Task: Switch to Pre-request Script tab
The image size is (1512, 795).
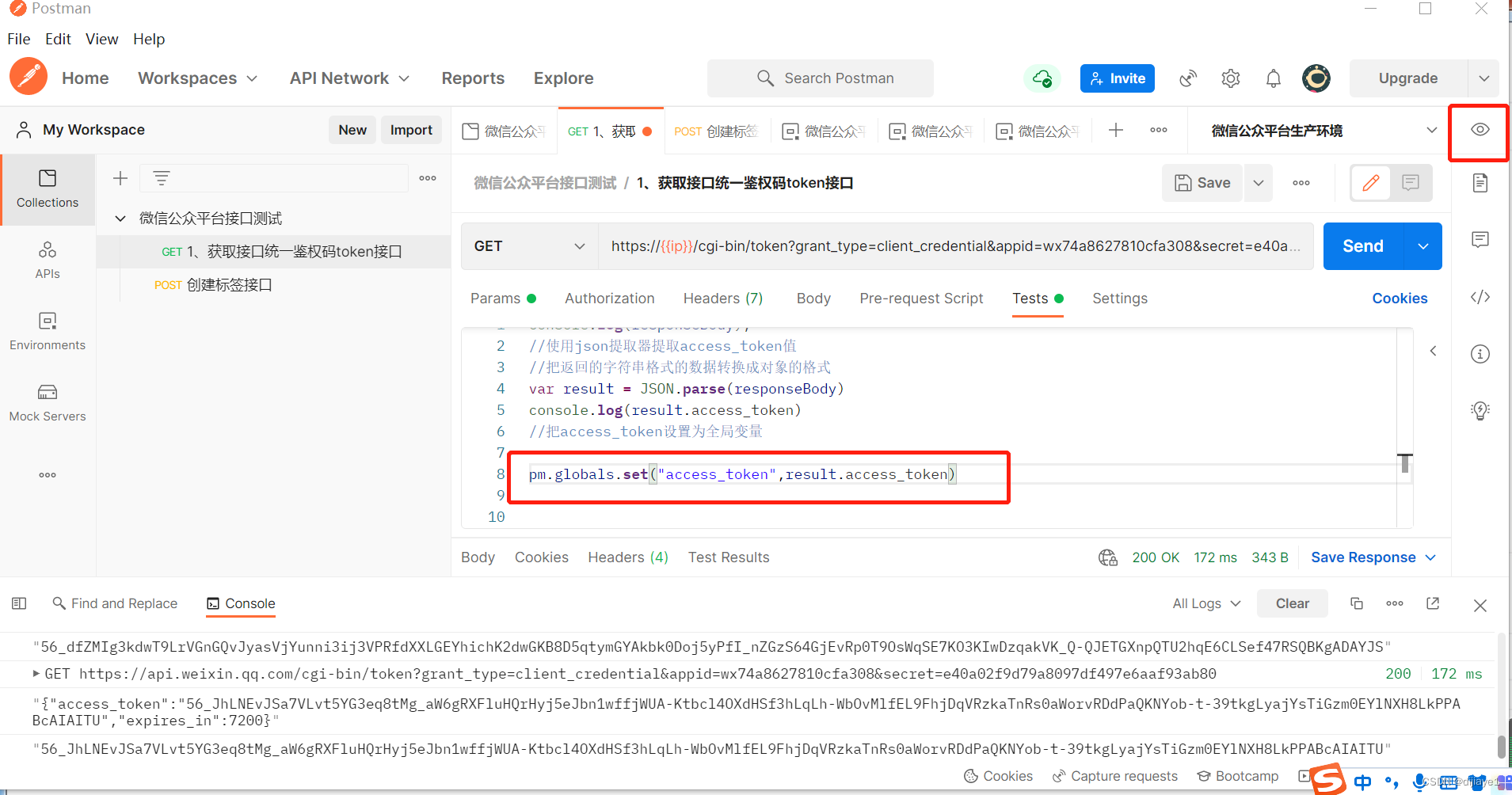Action: click(x=921, y=299)
